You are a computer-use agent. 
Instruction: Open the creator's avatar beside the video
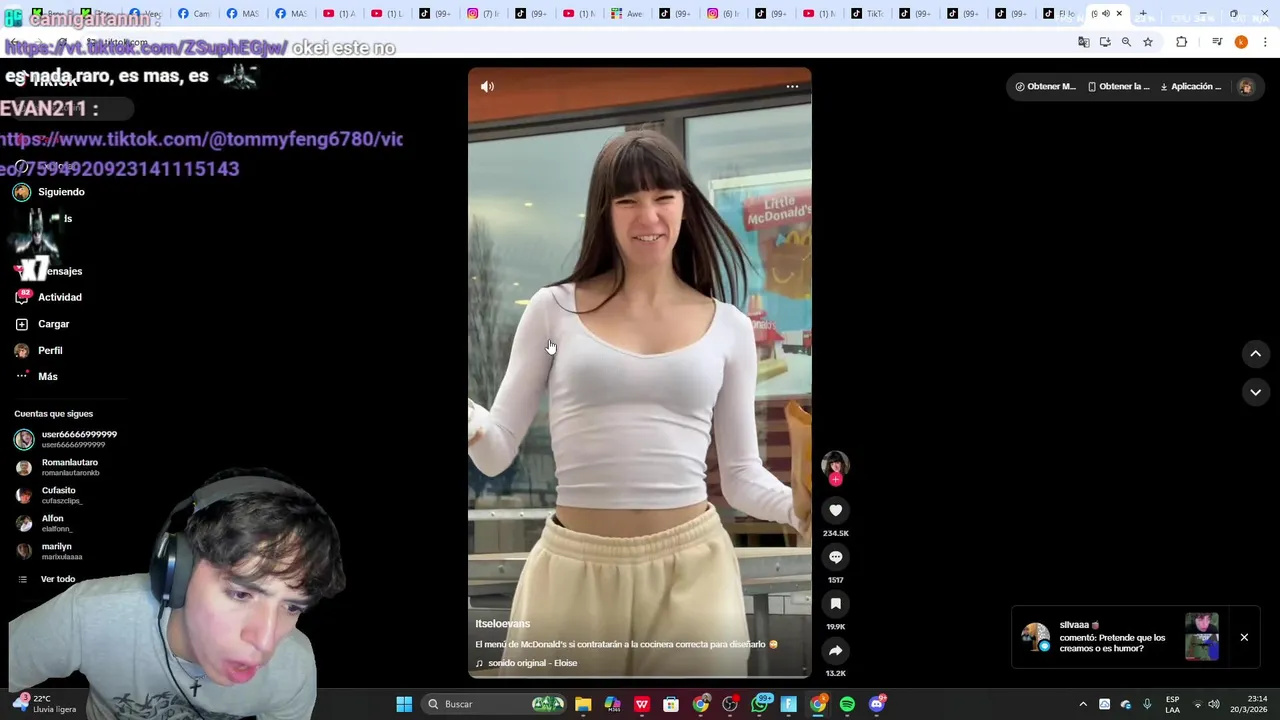pos(835,464)
